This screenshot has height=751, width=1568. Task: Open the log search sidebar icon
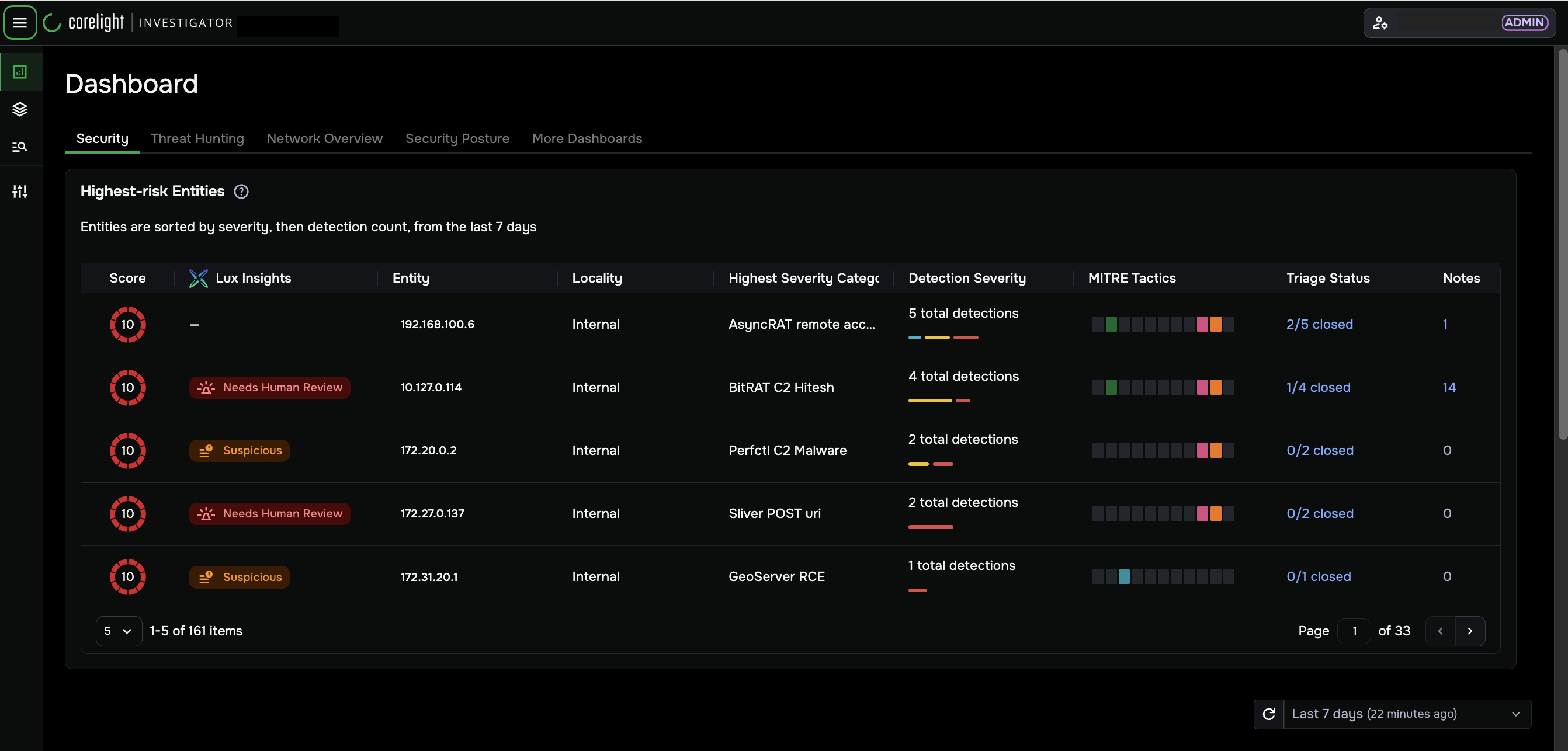[x=20, y=147]
